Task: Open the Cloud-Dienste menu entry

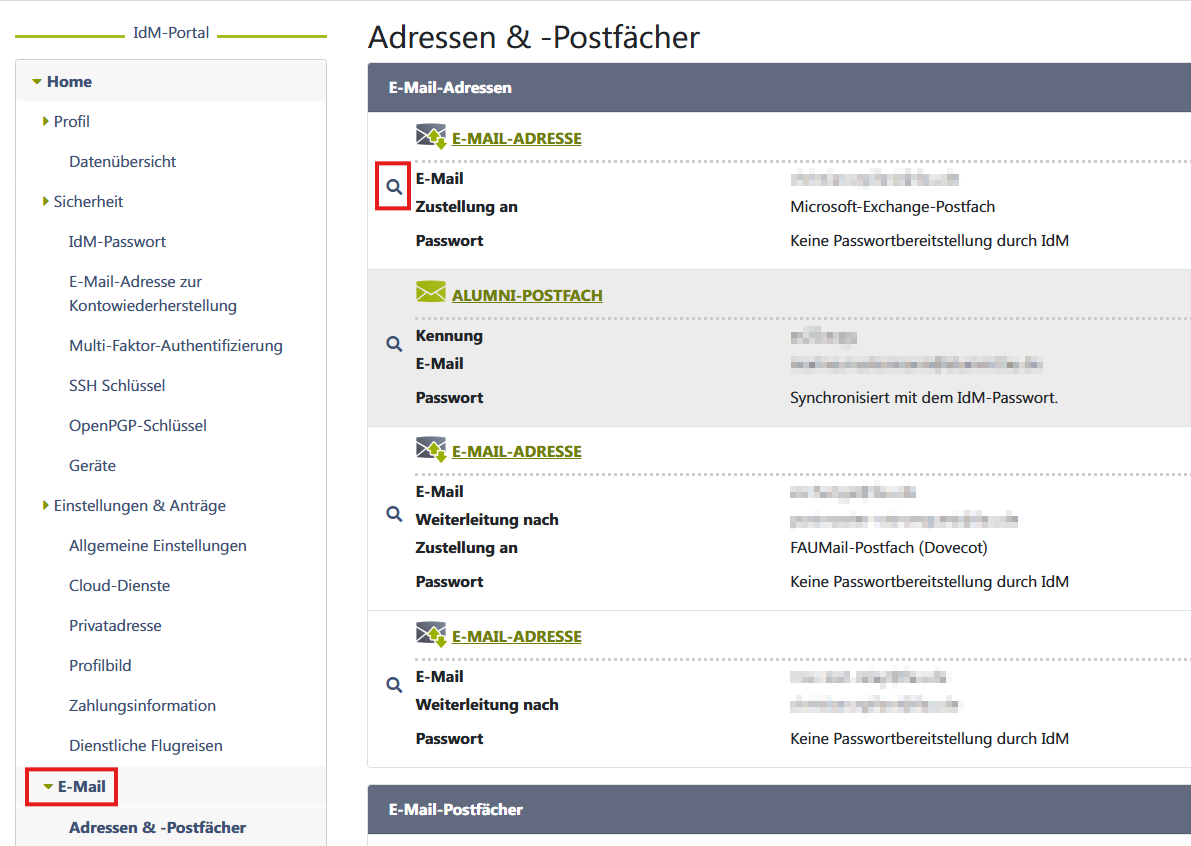Action: pos(119,586)
